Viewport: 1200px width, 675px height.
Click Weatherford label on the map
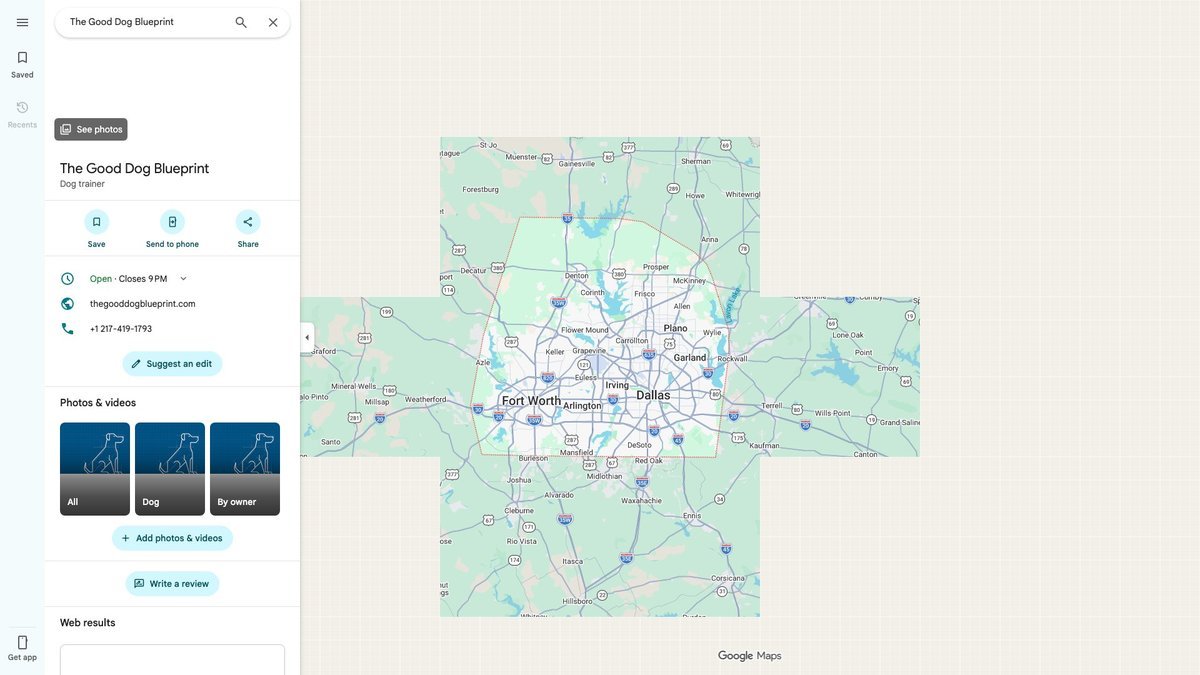click(x=425, y=399)
